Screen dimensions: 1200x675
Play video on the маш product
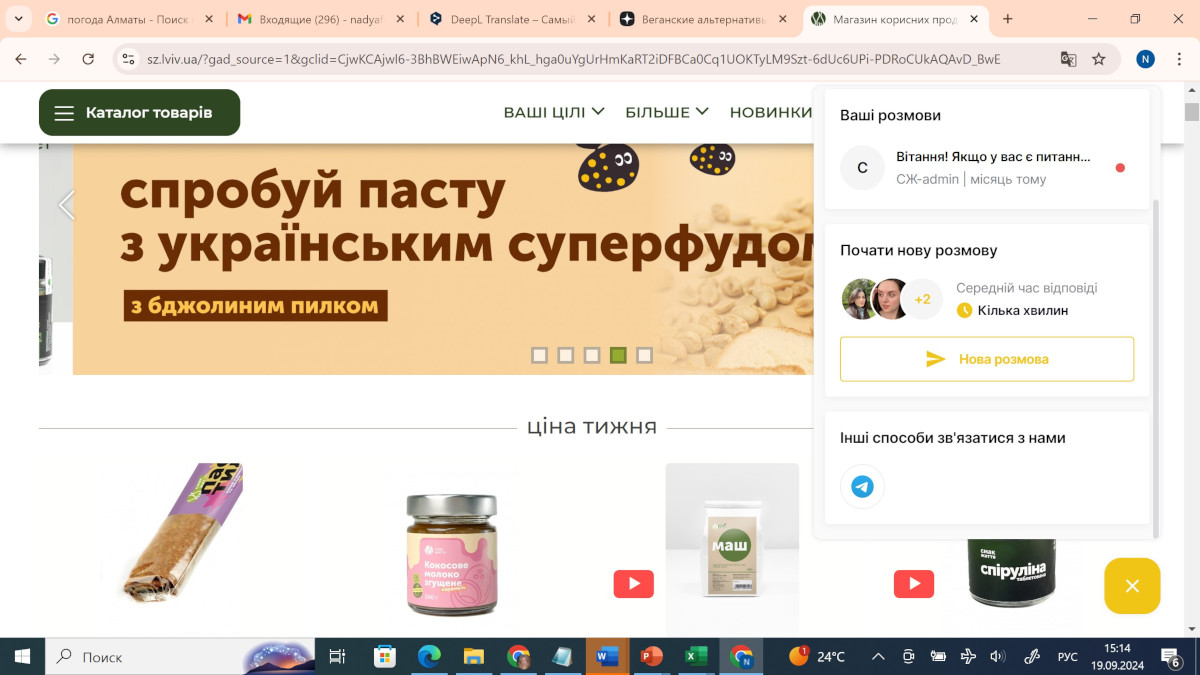633,584
